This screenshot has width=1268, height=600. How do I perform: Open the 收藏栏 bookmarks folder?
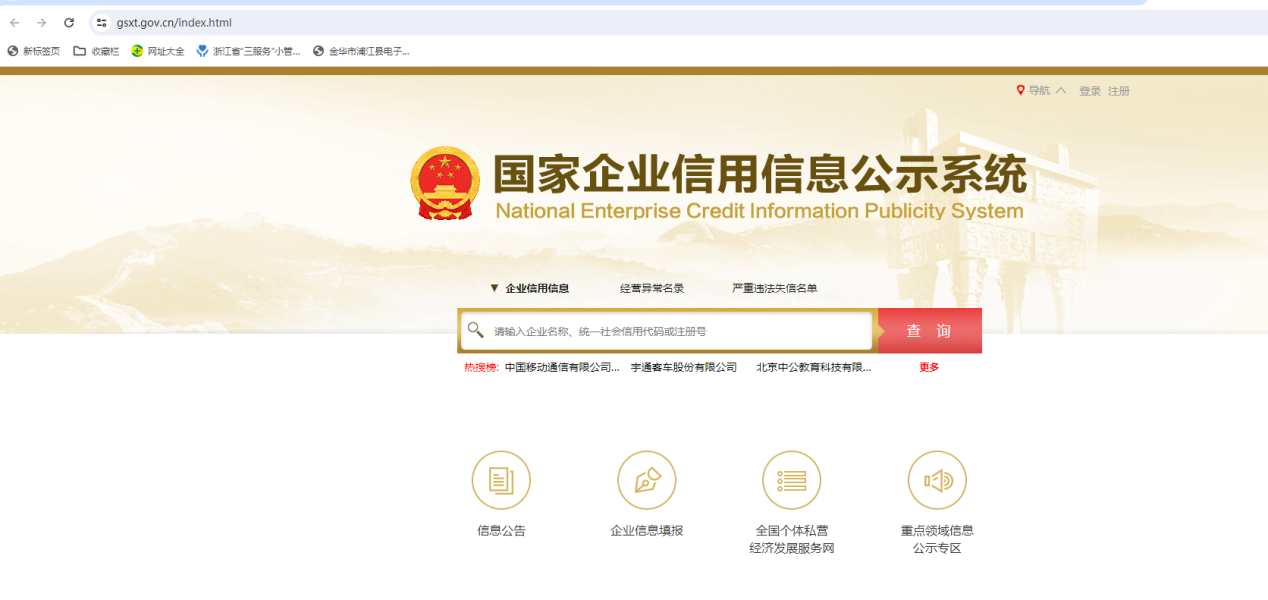(x=96, y=51)
